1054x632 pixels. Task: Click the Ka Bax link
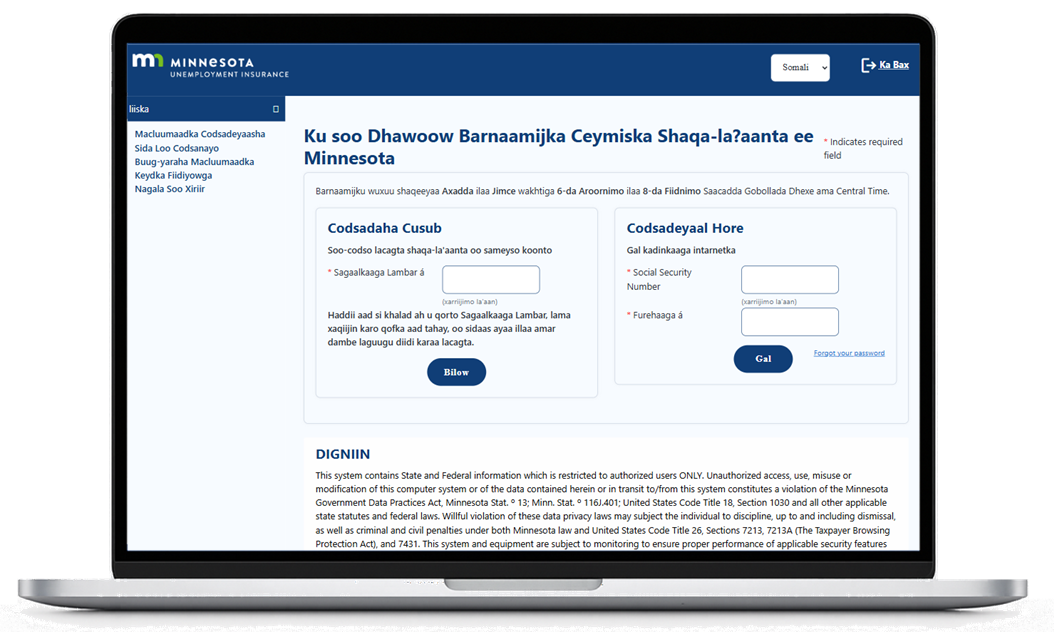(x=894, y=65)
